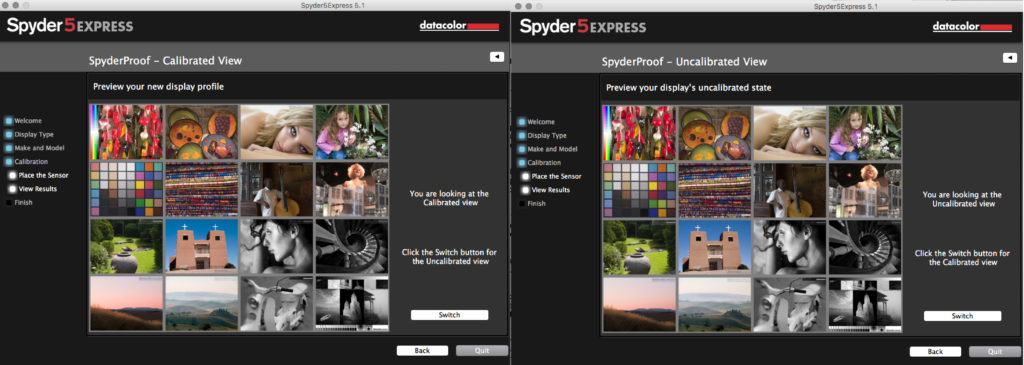Open red peppers thumbnail in Calibrated view

coord(127,133)
